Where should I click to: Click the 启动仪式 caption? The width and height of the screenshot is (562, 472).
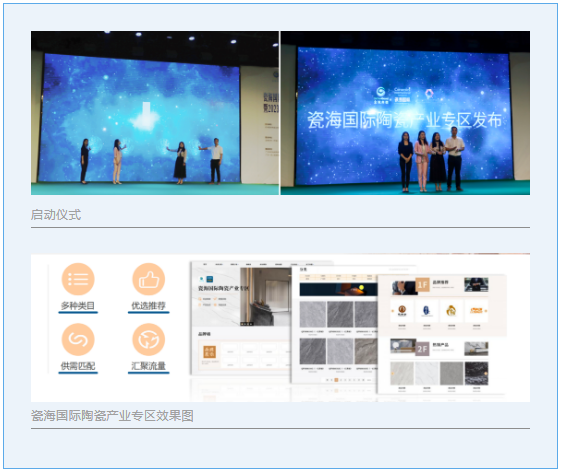pos(56,215)
